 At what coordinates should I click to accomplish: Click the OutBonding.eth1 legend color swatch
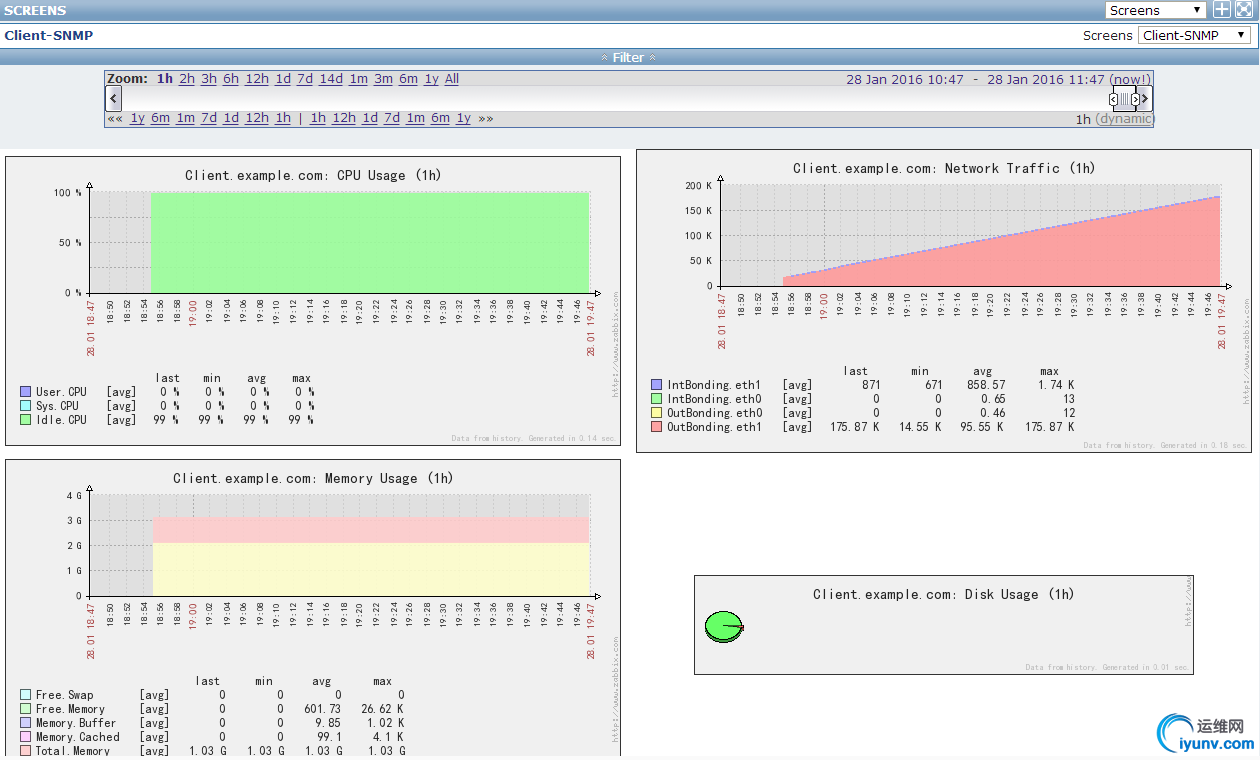[657, 427]
